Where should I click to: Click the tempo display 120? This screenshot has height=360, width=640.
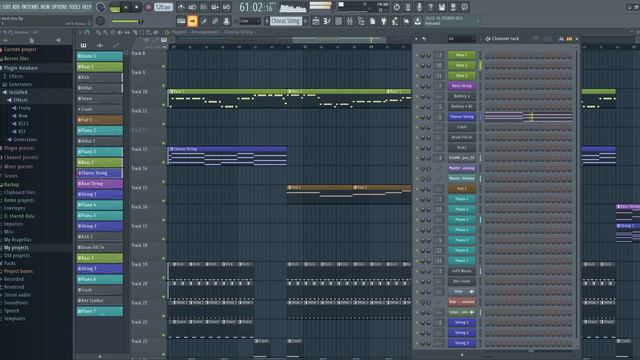click(x=163, y=7)
